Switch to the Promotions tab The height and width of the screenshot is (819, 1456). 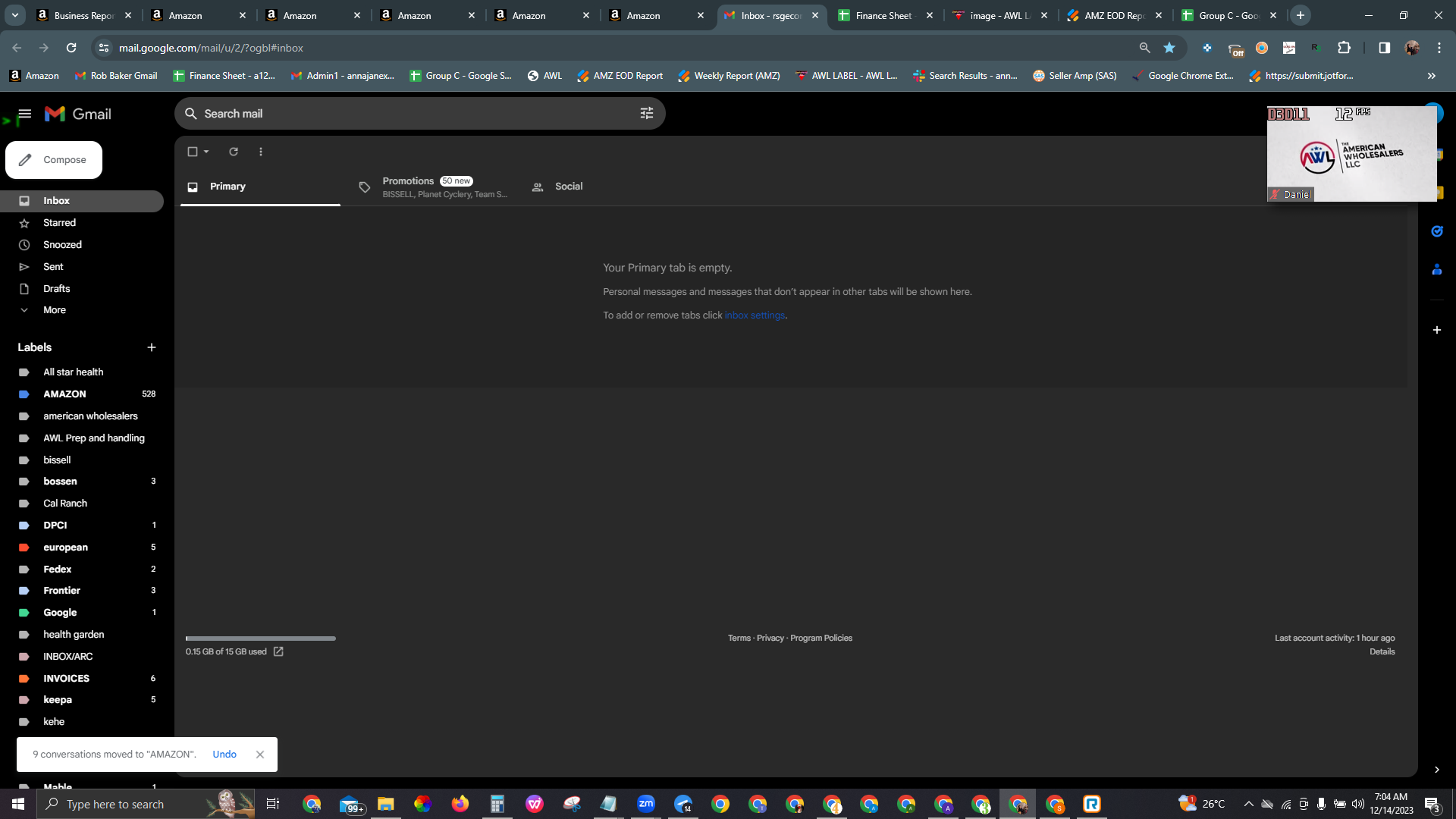[x=434, y=187]
